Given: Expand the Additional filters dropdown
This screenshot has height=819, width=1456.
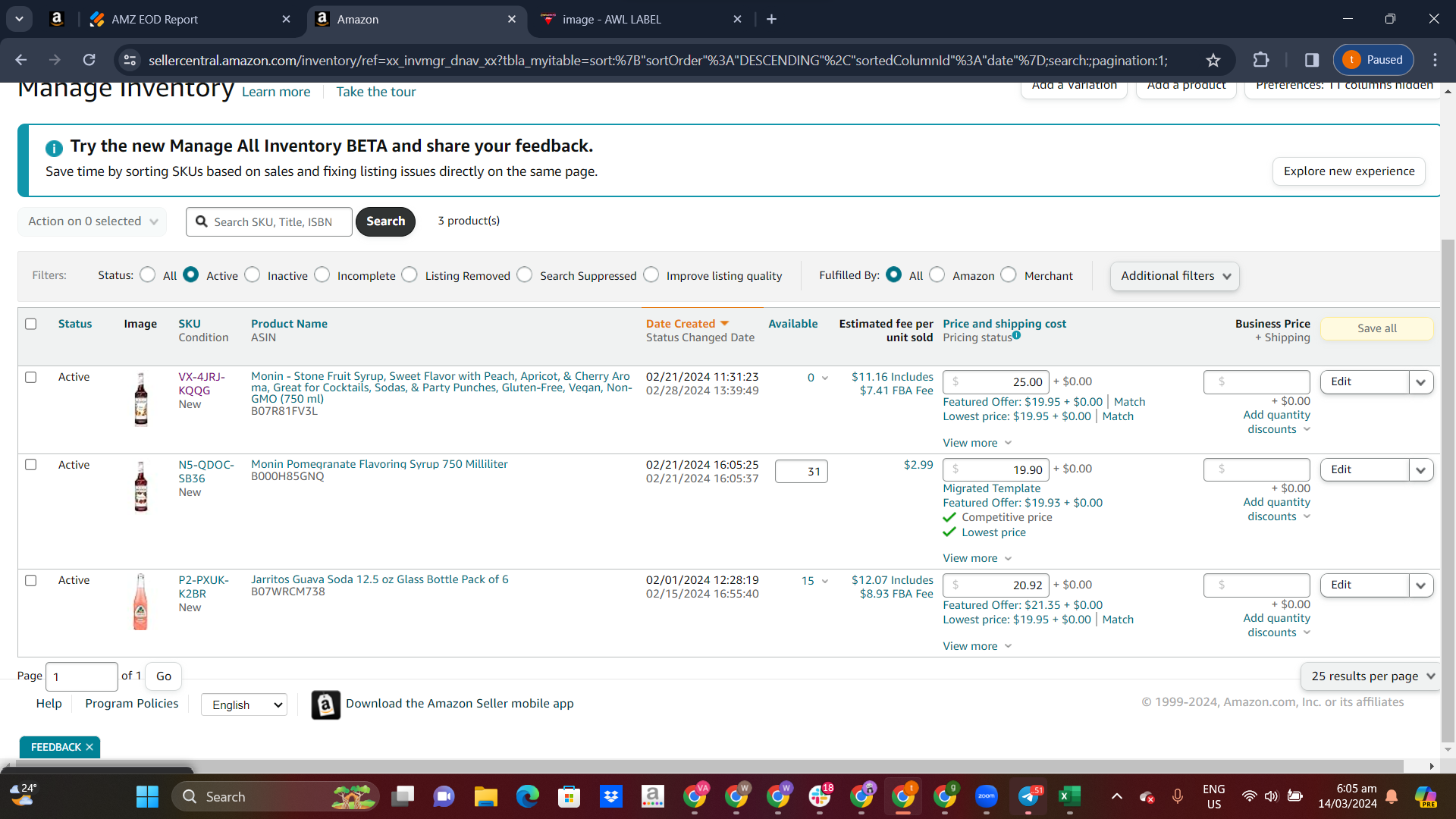Looking at the screenshot, I should (1175, 276).
